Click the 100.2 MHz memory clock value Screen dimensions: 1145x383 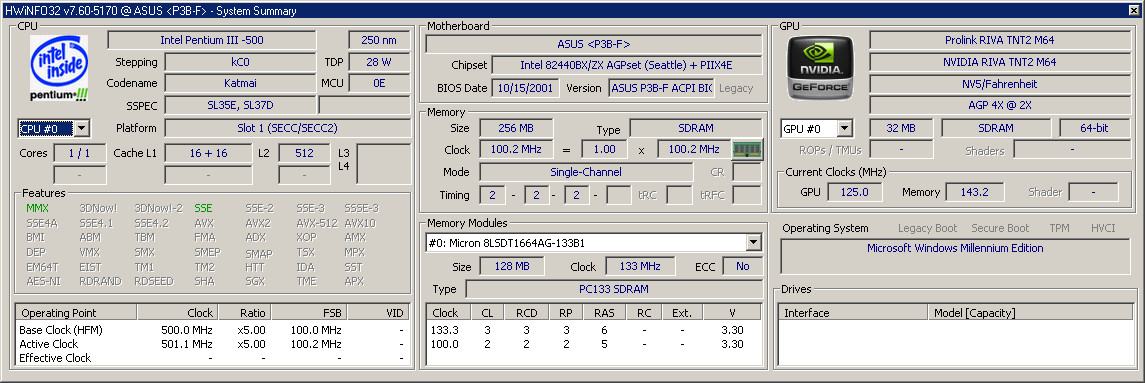(516, 149)
